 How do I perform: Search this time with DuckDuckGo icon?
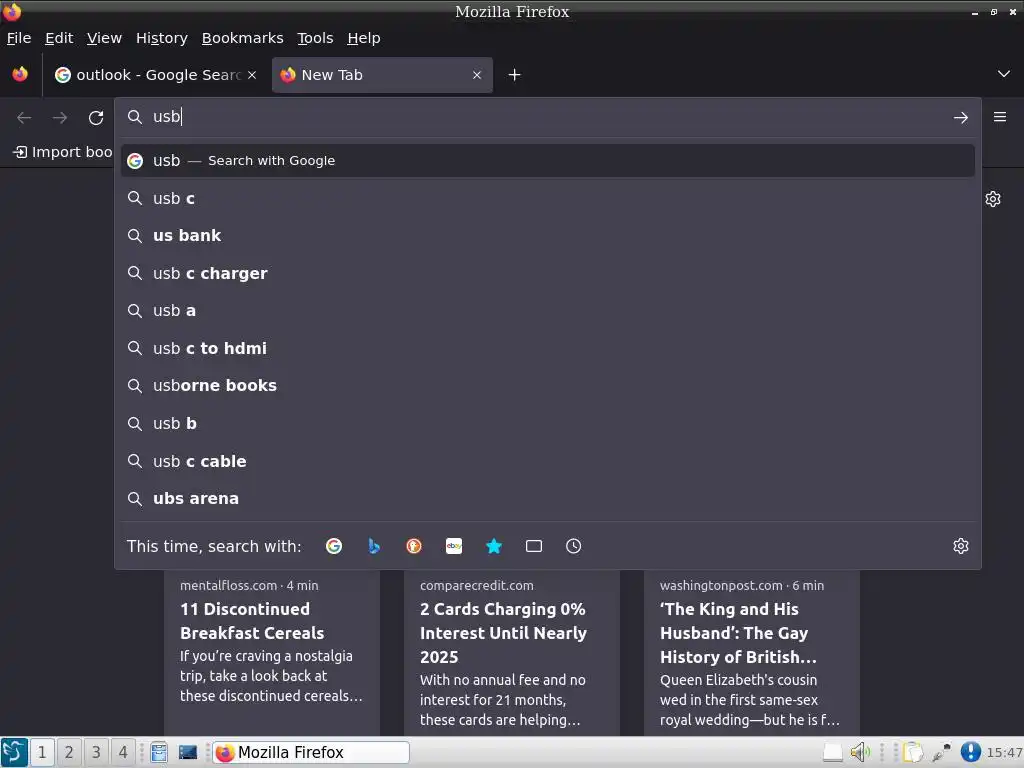click(x=414, y=546)
